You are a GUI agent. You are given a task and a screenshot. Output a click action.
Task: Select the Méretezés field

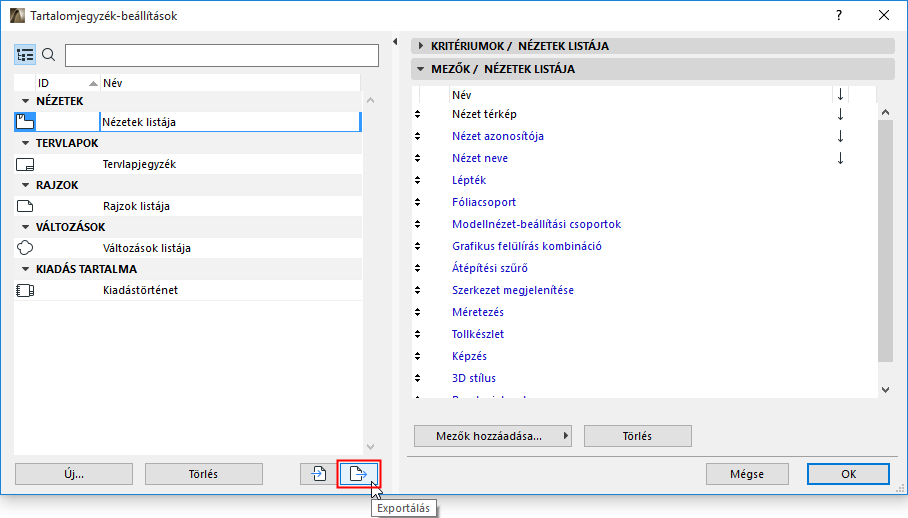pos(478,313)
